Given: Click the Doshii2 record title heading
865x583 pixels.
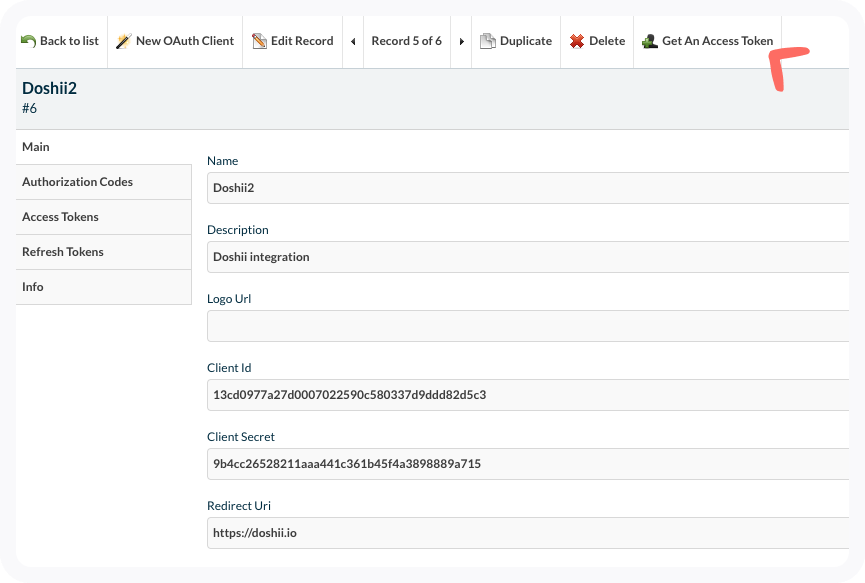Looking at the screenshot, I should point(49,88).
